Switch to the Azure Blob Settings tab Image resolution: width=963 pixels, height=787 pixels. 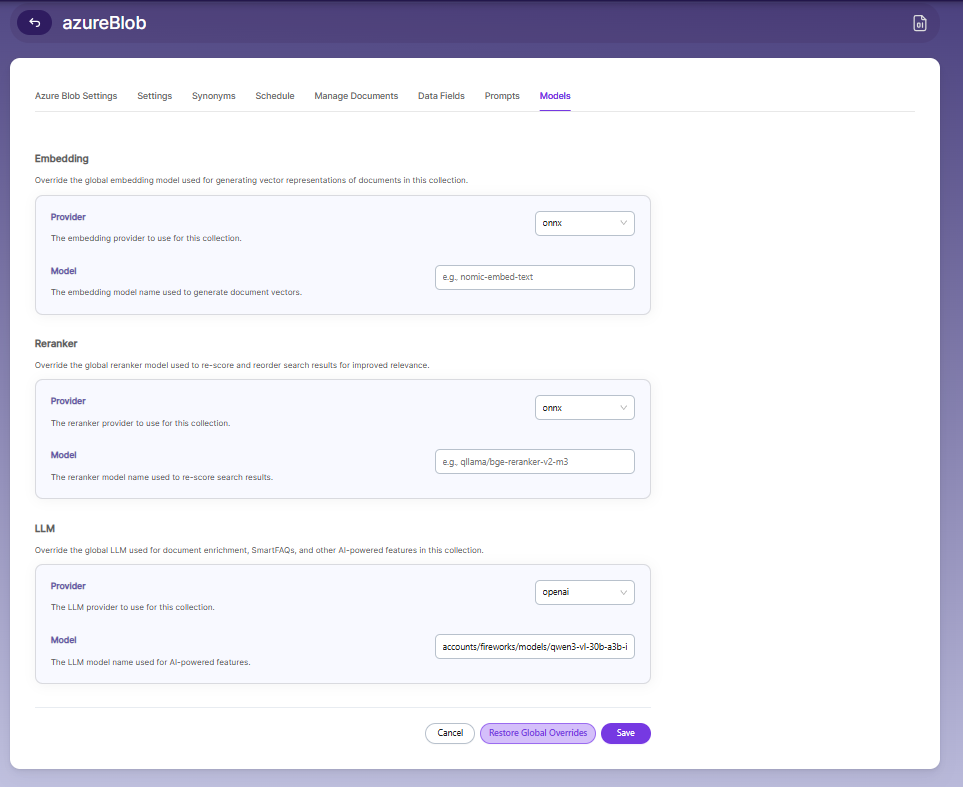pos(76,96)
